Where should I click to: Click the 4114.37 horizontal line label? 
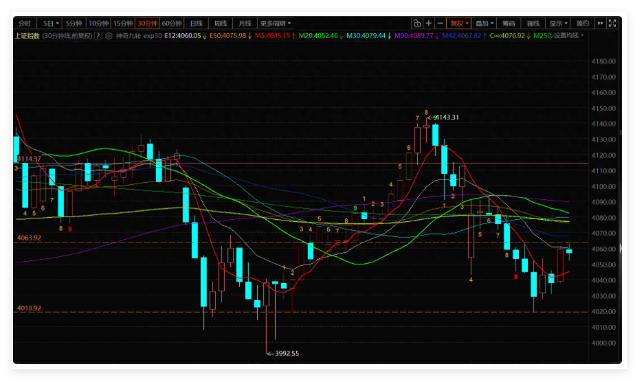[x=29, y=159]
